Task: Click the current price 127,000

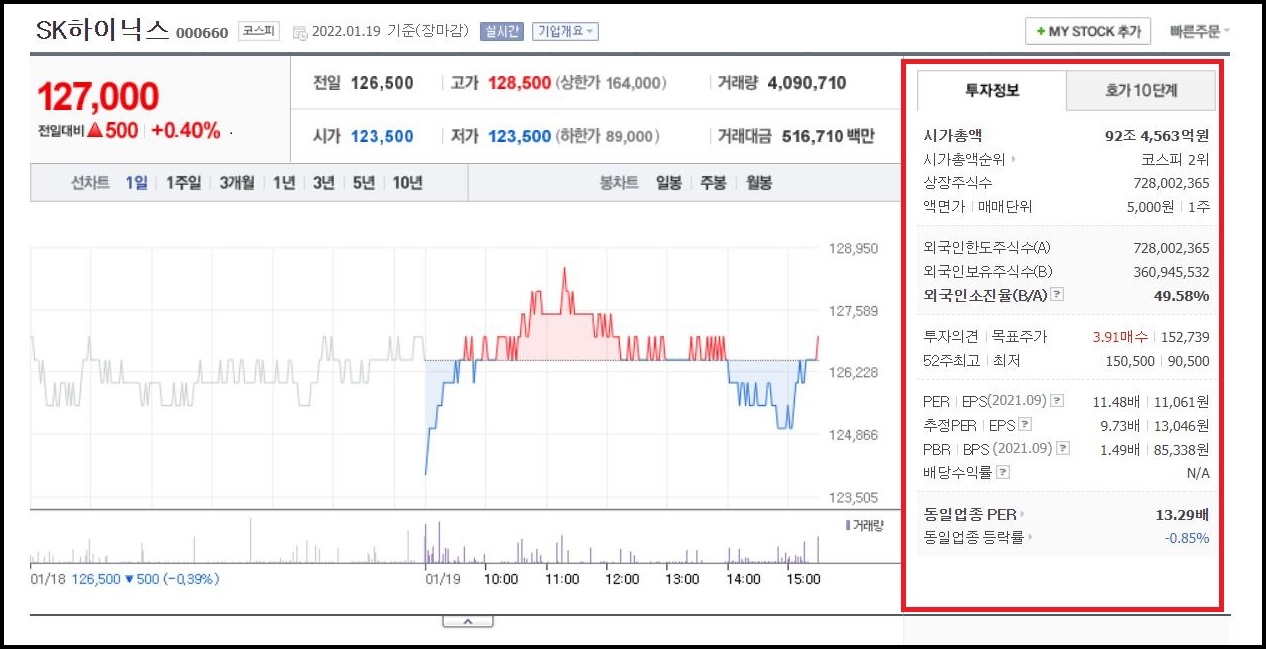Action: [98, 97]
